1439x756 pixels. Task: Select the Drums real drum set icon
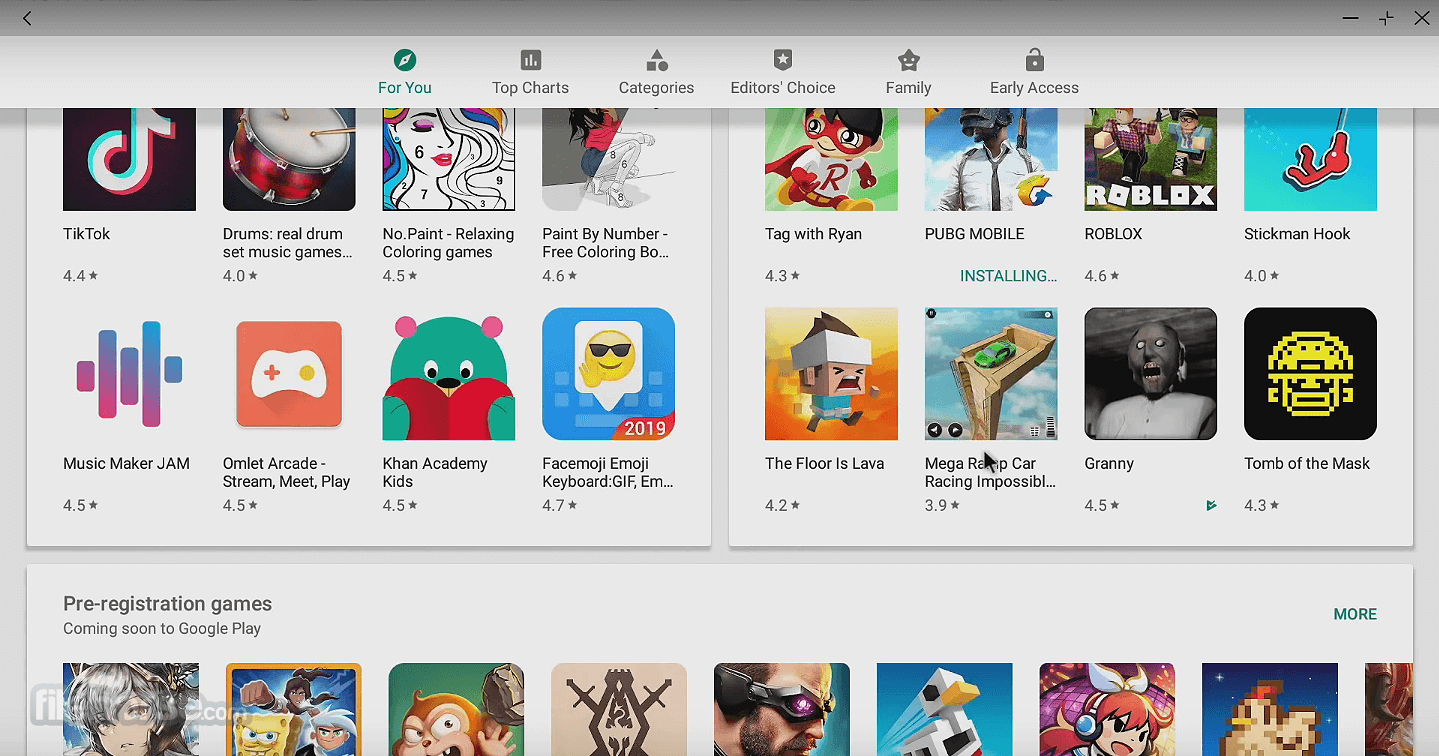pos(289,159)
